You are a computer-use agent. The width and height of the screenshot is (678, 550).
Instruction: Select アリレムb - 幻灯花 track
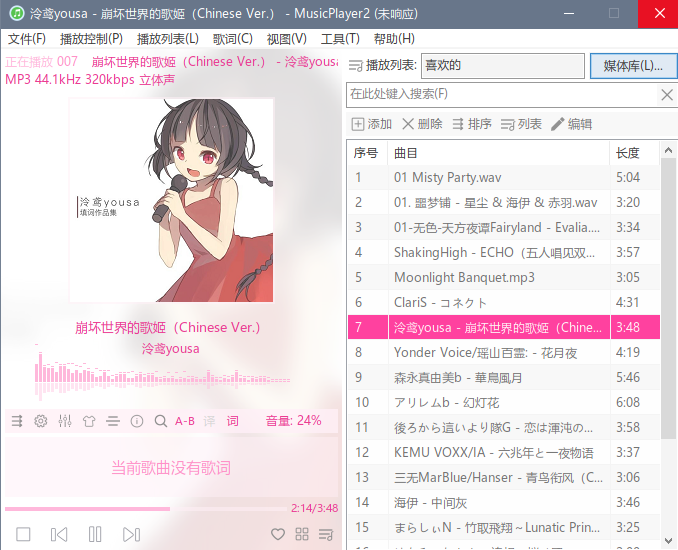tap(504, 403)
